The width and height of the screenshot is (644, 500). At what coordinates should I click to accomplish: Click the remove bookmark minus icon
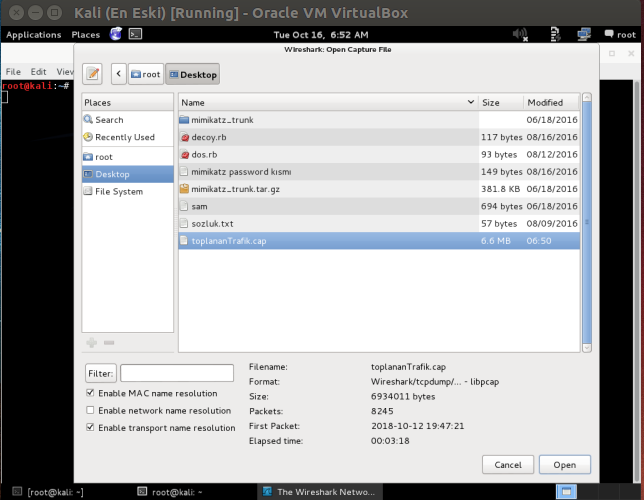click(109, 343)
